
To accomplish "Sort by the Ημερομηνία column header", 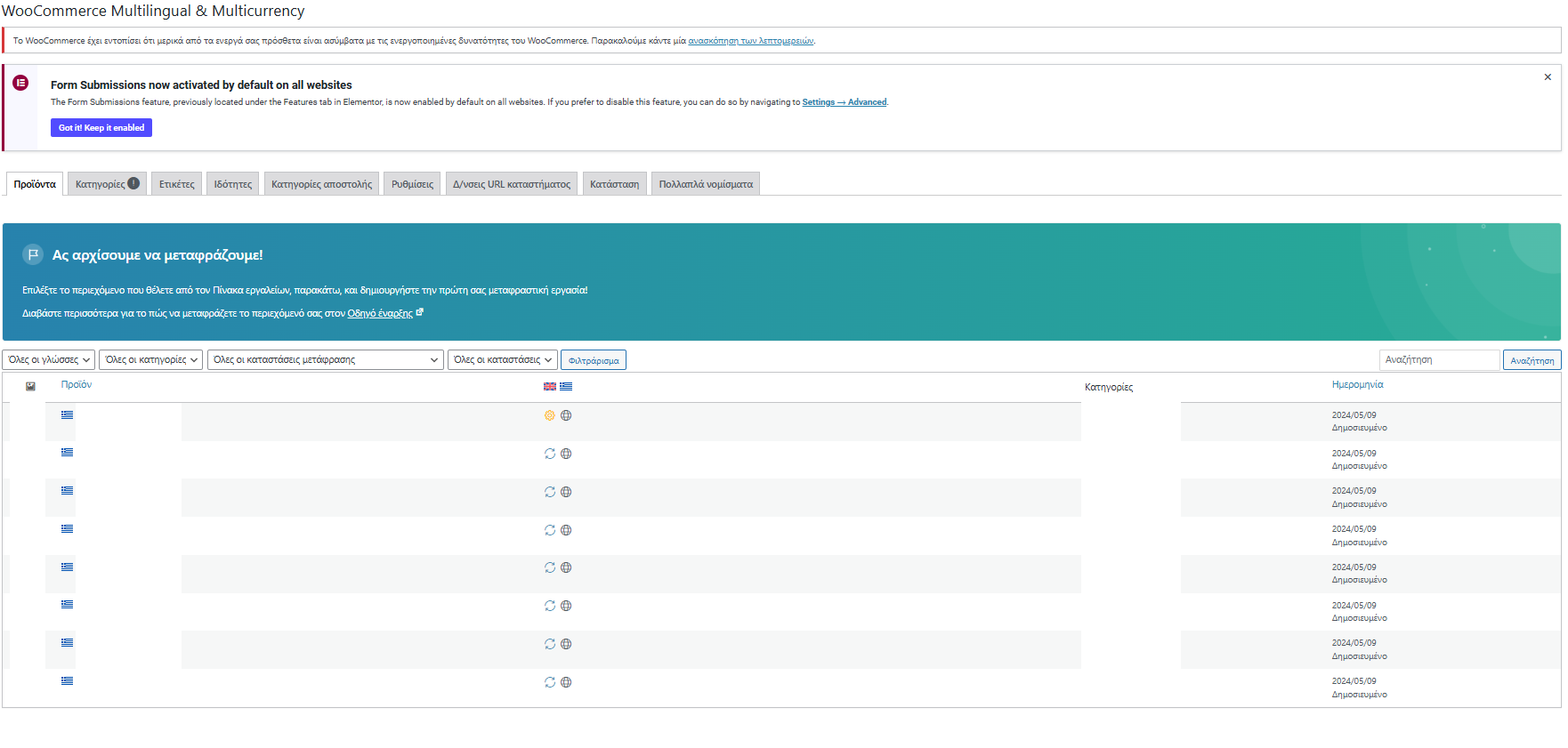I will point(1357,384).
